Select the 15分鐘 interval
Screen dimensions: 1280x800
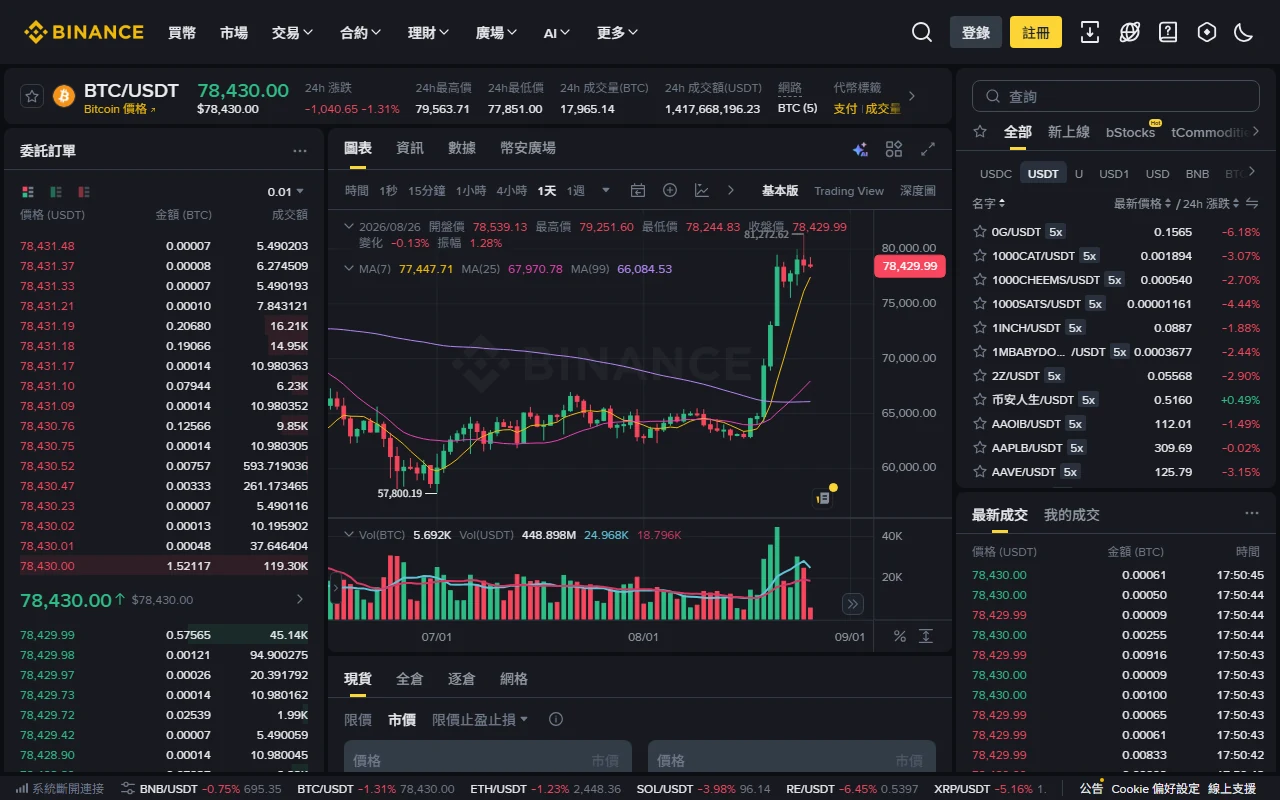tap(427, 190)
